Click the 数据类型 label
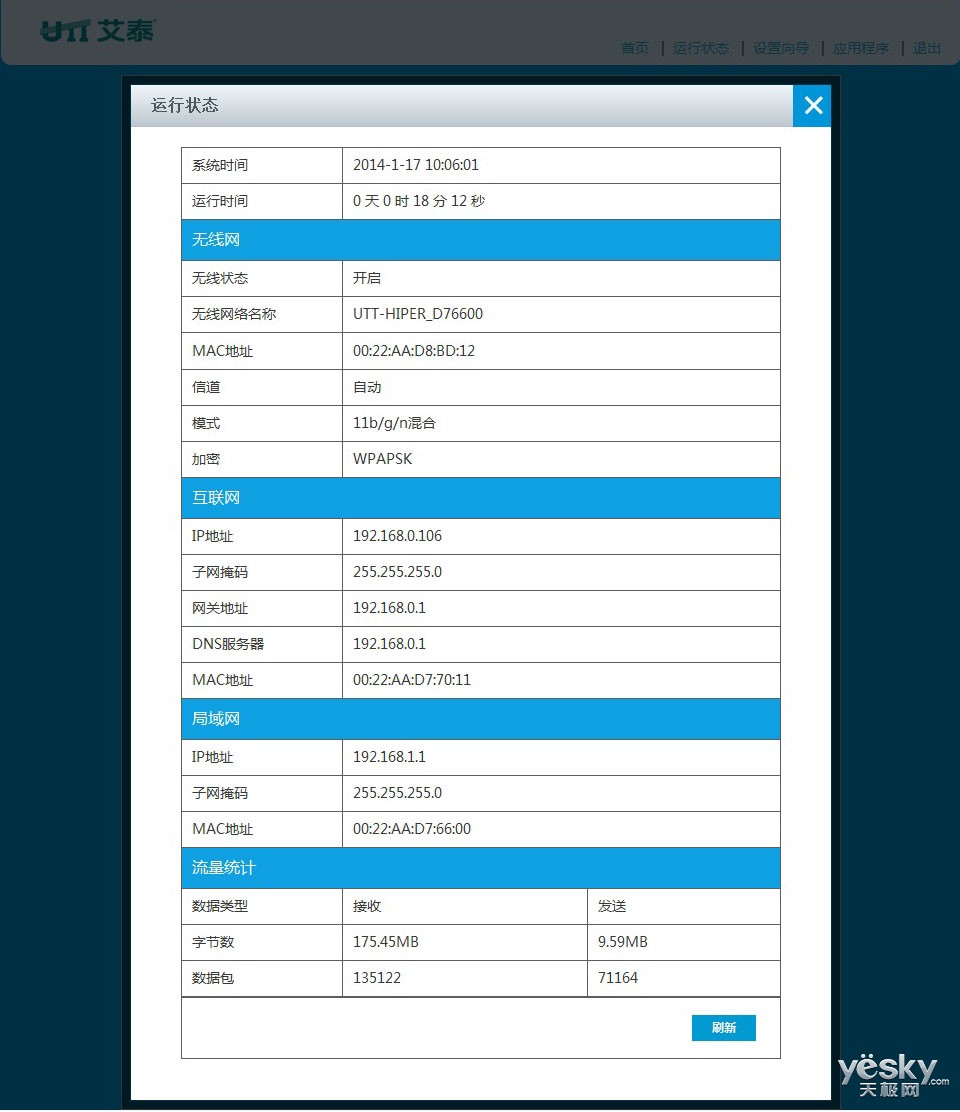 220,906
